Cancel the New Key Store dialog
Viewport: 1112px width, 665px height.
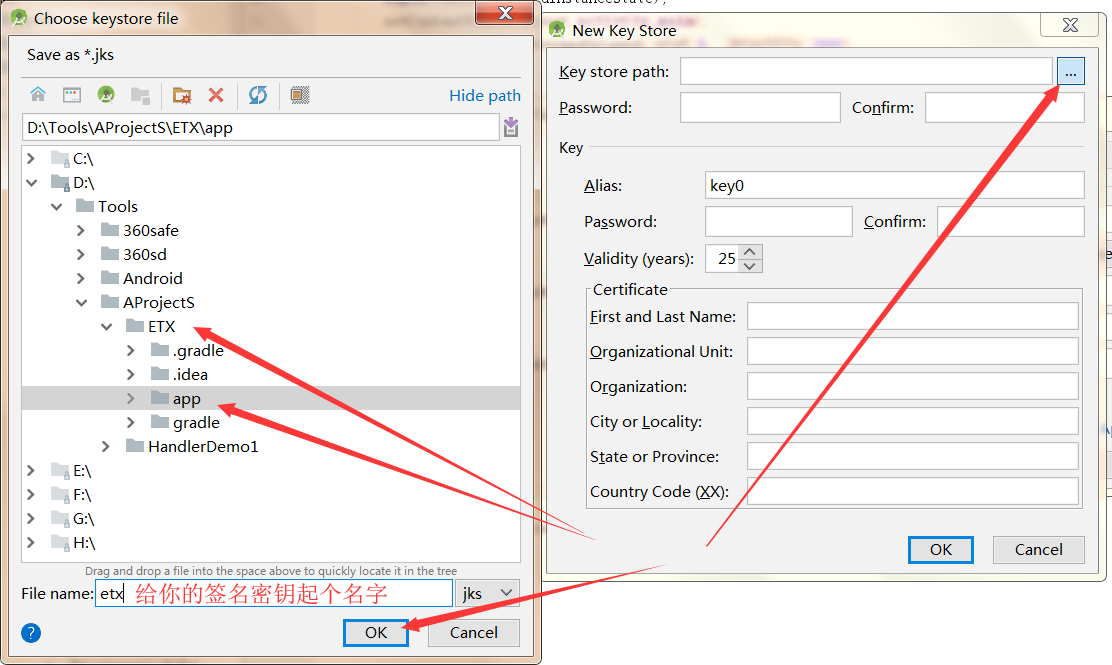point(1038,549)
